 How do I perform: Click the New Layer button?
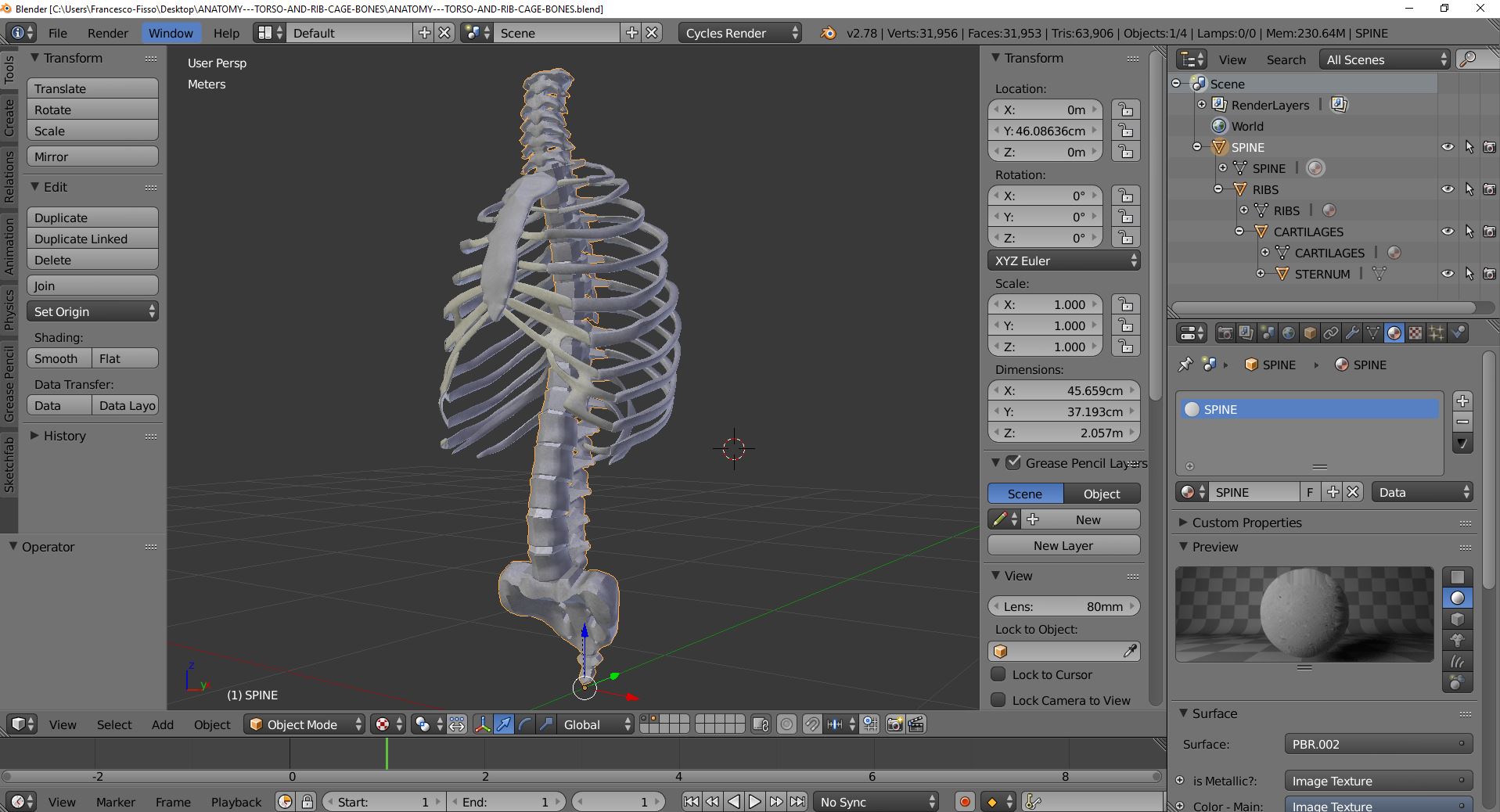[1063, 545]
